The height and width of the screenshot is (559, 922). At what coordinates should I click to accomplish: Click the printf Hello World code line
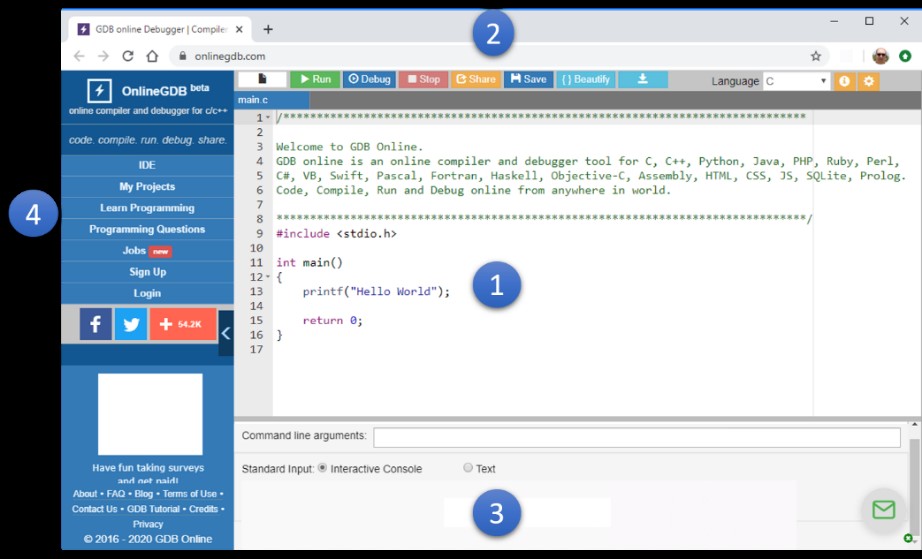376,292
